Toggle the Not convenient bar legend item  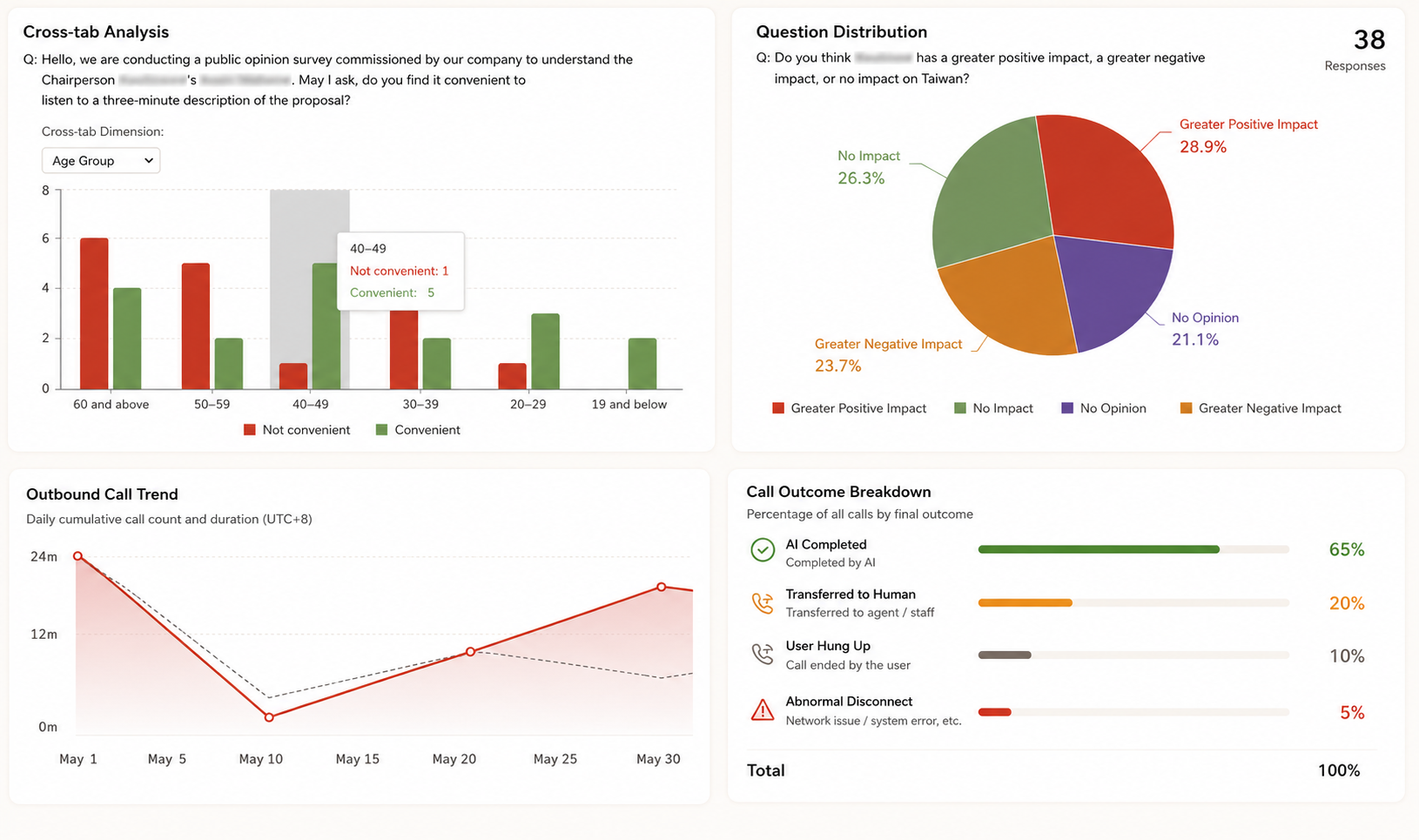pyautogui.click(x=297, y=430)
